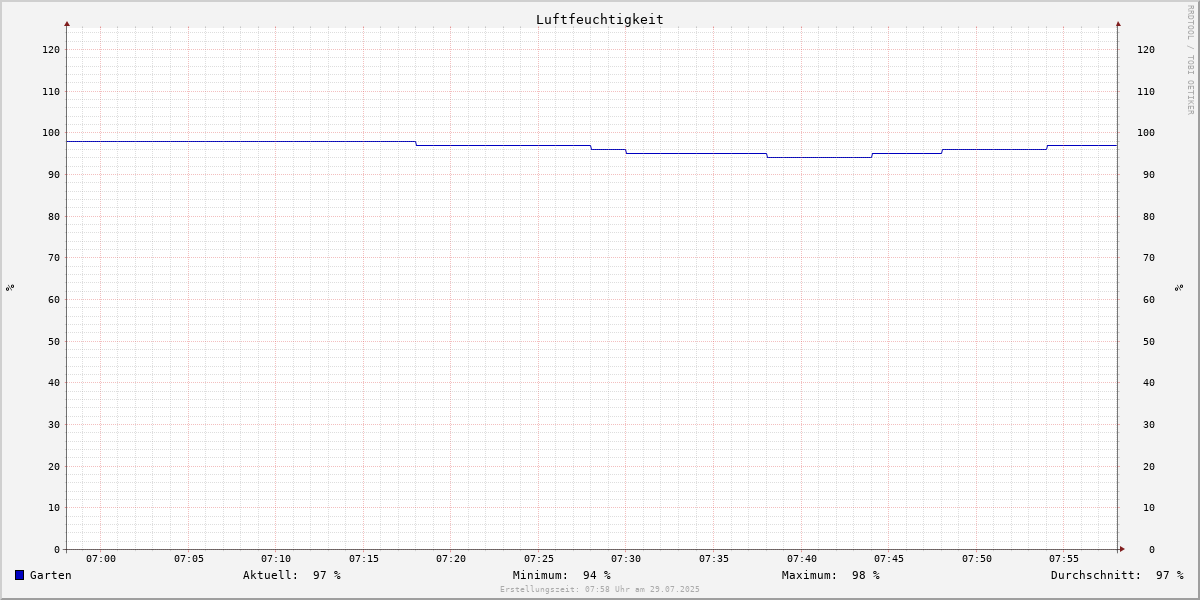Click the 80 label on left axis

54,217
